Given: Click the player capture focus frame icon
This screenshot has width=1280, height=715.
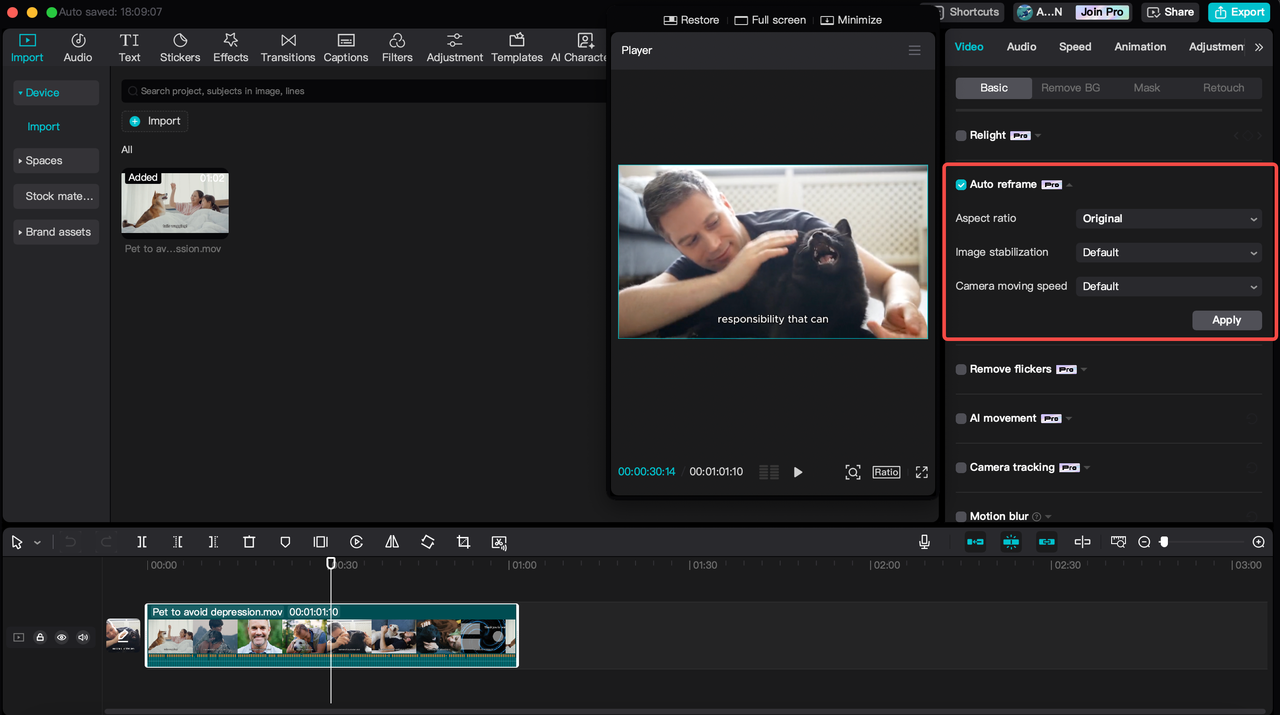Looking at the screenshot, I should tap(853, 472).
